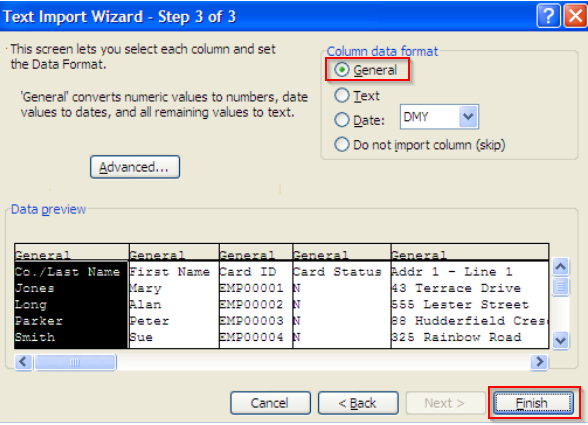Click the Cancel button
588x425 pixels.
(x=270, y=403)
